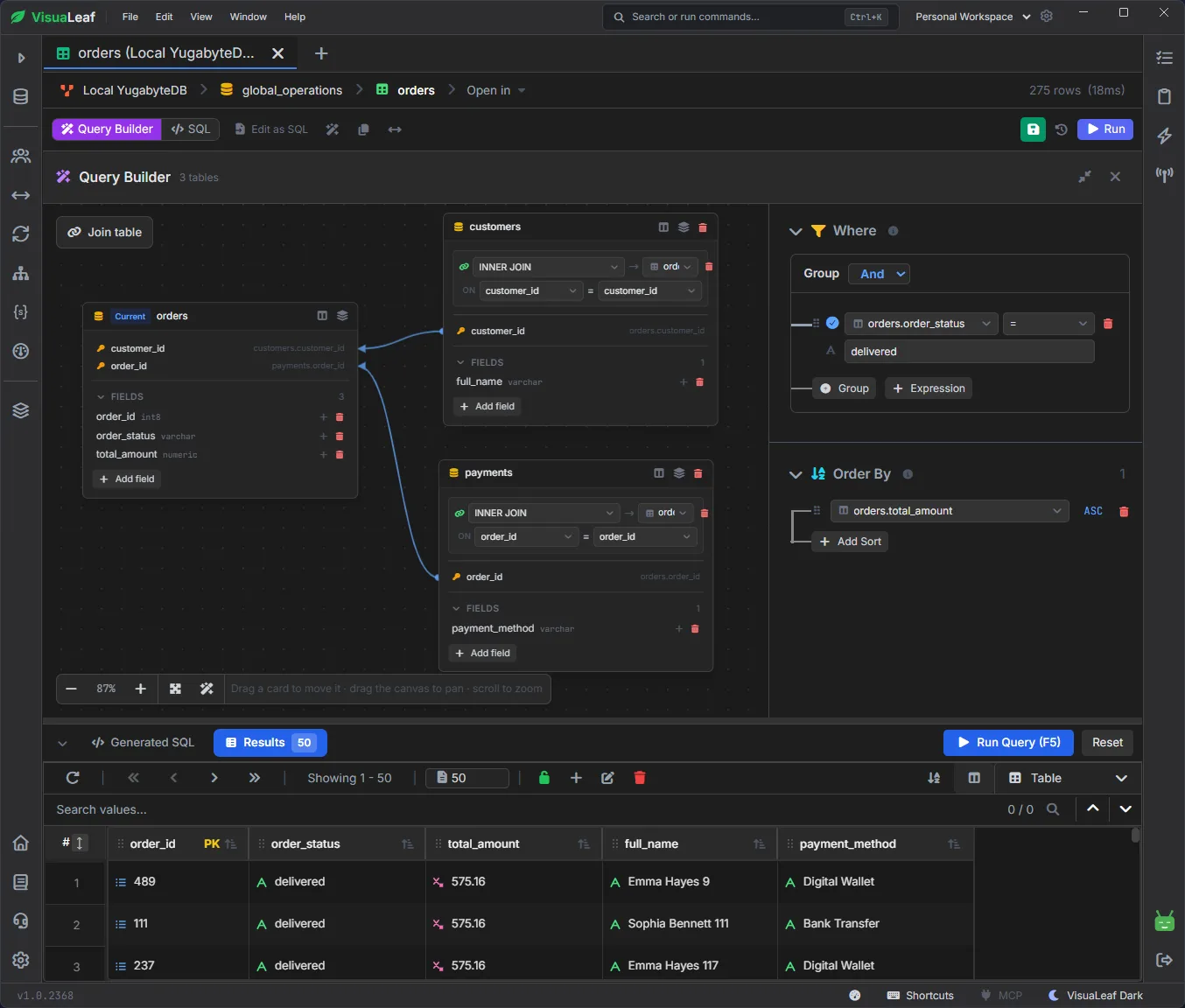Viewport: 1185px width, 1008px height.
Task: Open the equals operator dropdown
Action: (1048, 324)
